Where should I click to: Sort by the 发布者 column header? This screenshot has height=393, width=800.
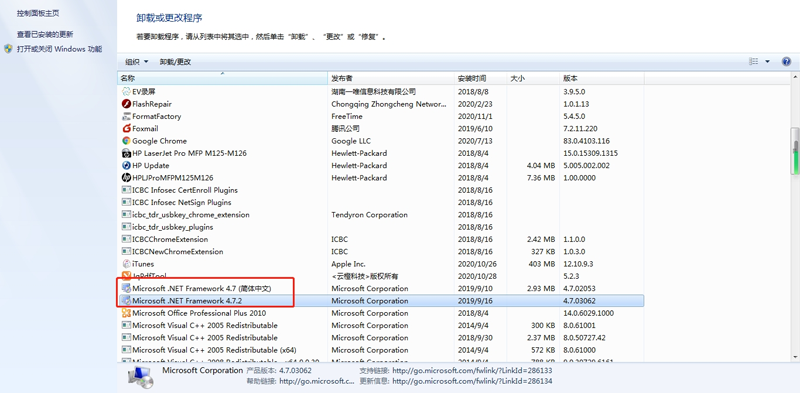391,79
